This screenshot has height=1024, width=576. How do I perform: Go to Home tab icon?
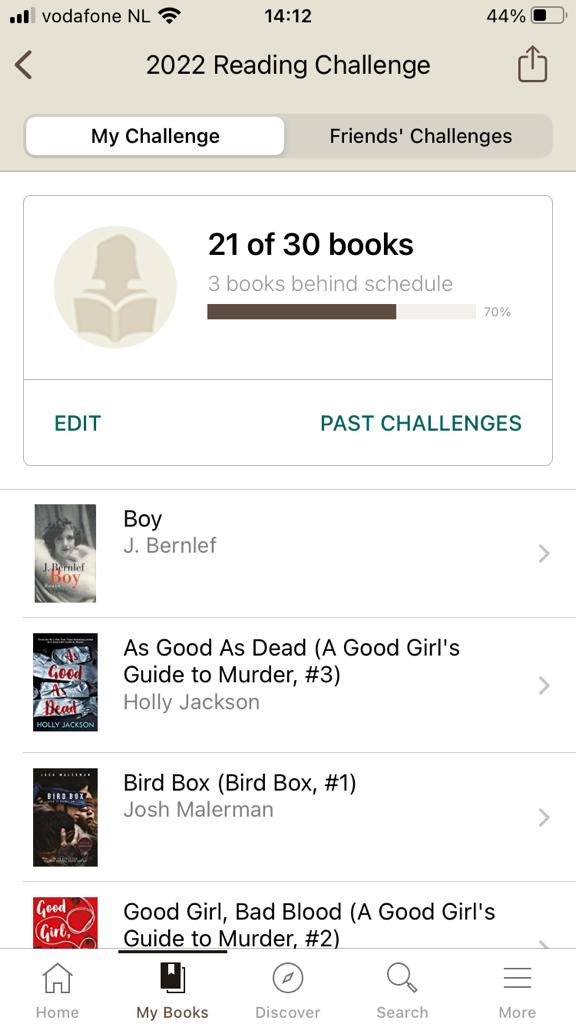[57, 978]
